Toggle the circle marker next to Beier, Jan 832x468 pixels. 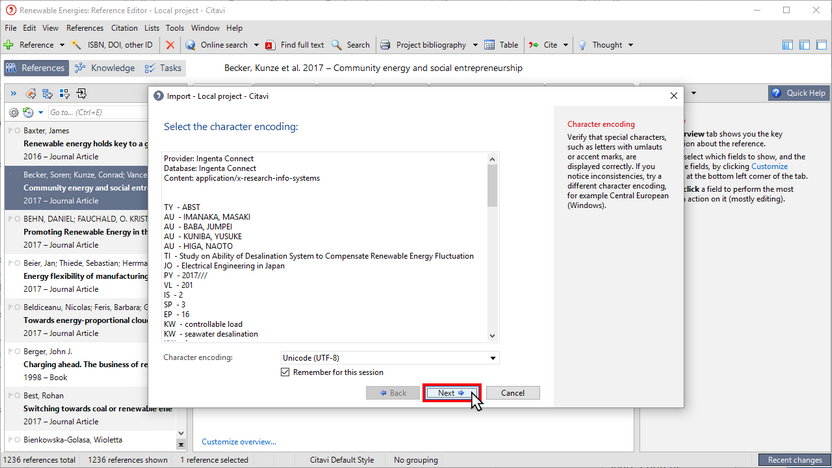18,263
